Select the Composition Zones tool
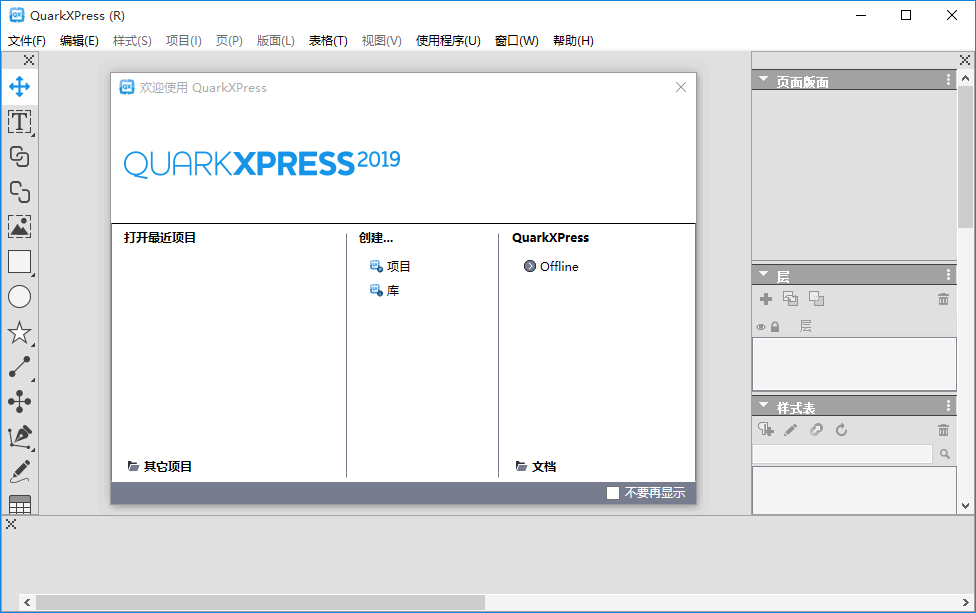The height and width of the screenshot is (613, 976). pos(19,402)
